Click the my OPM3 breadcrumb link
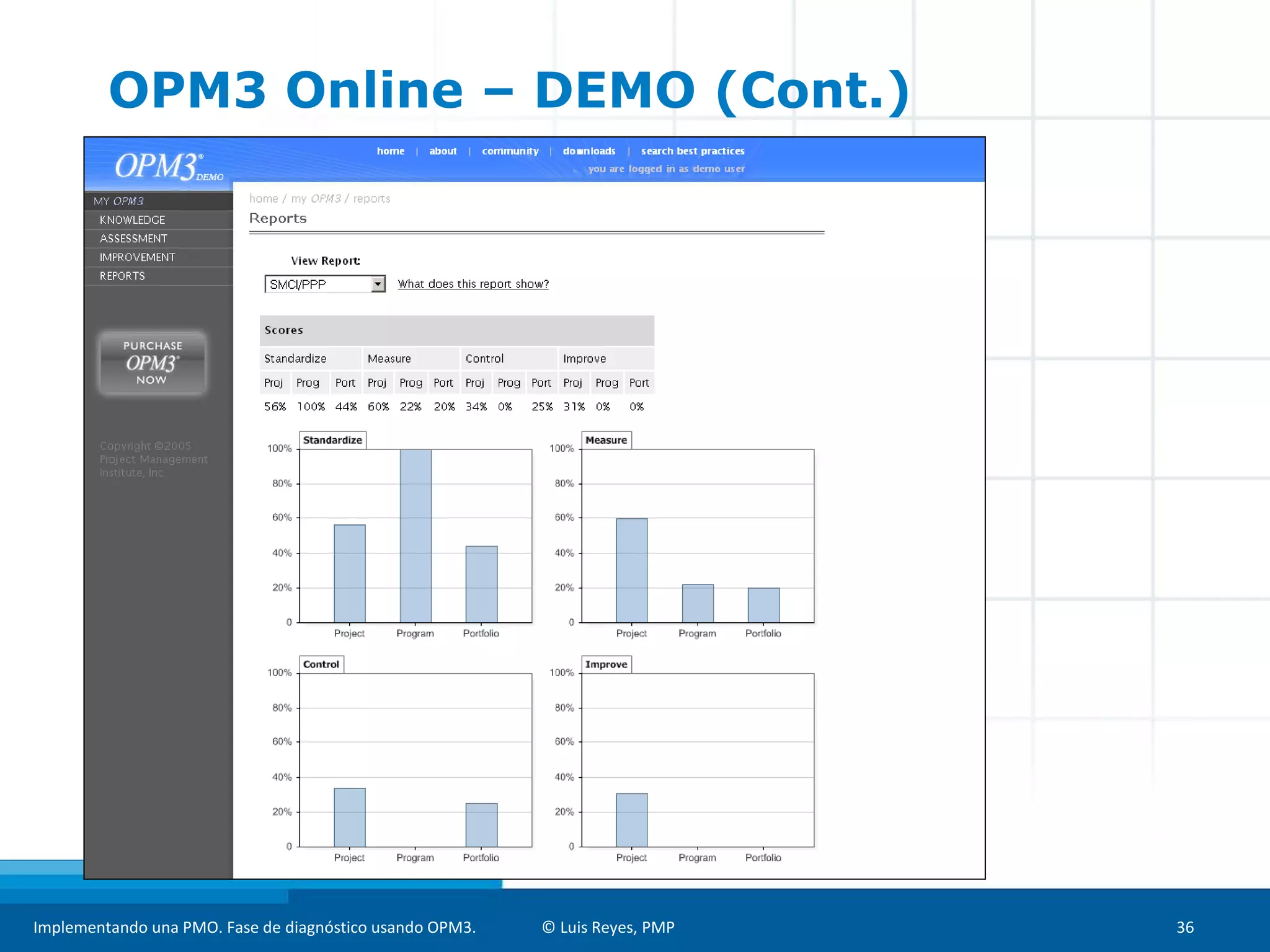1270x952 pixels. tap(316, 198)
